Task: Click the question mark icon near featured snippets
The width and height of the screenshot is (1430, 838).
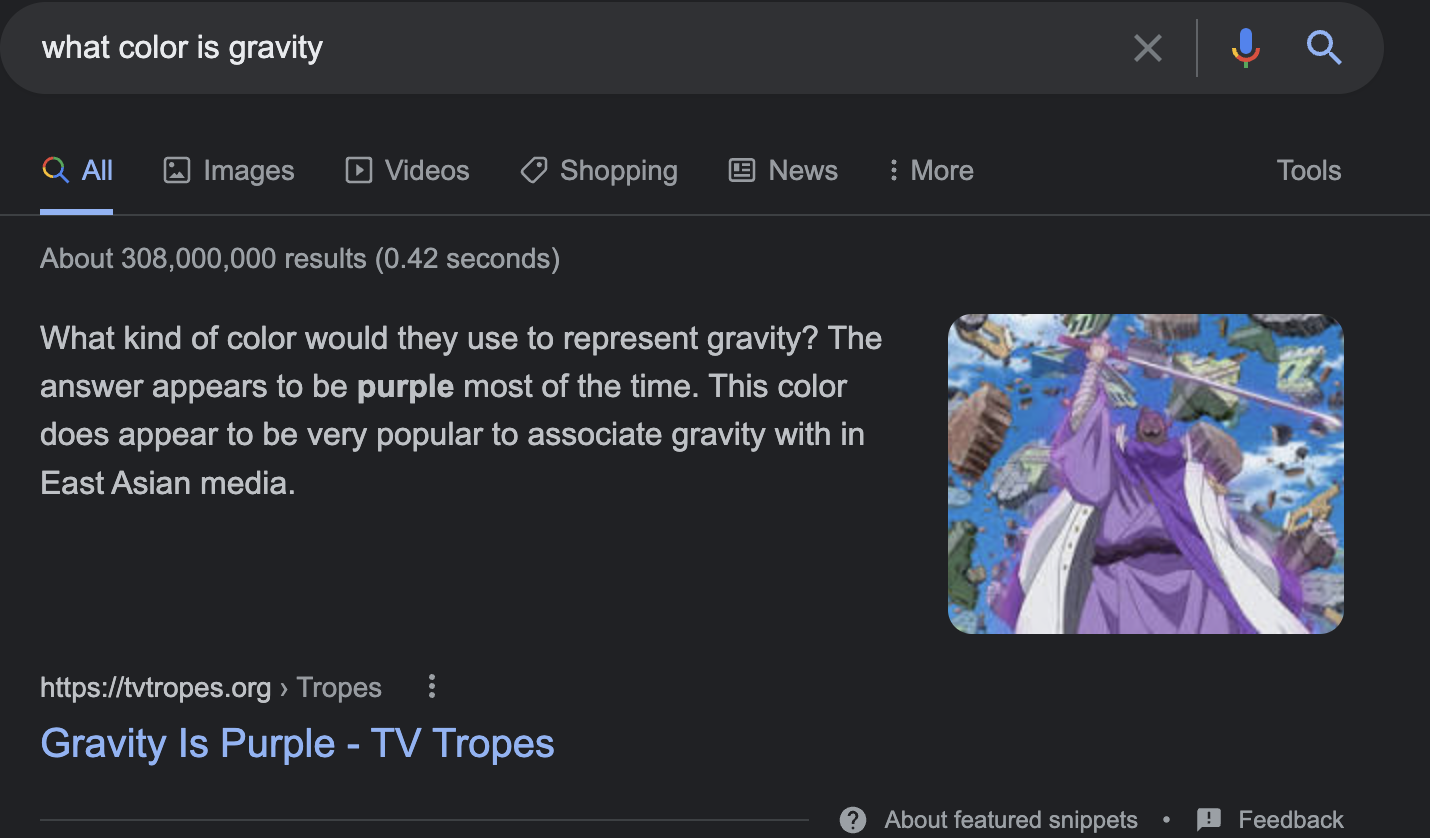Action: click(852, 819)
